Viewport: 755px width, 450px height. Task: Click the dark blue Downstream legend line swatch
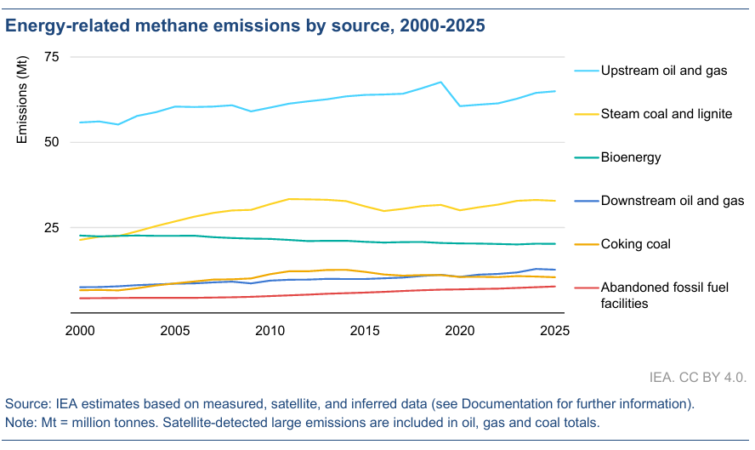[586, 201]
